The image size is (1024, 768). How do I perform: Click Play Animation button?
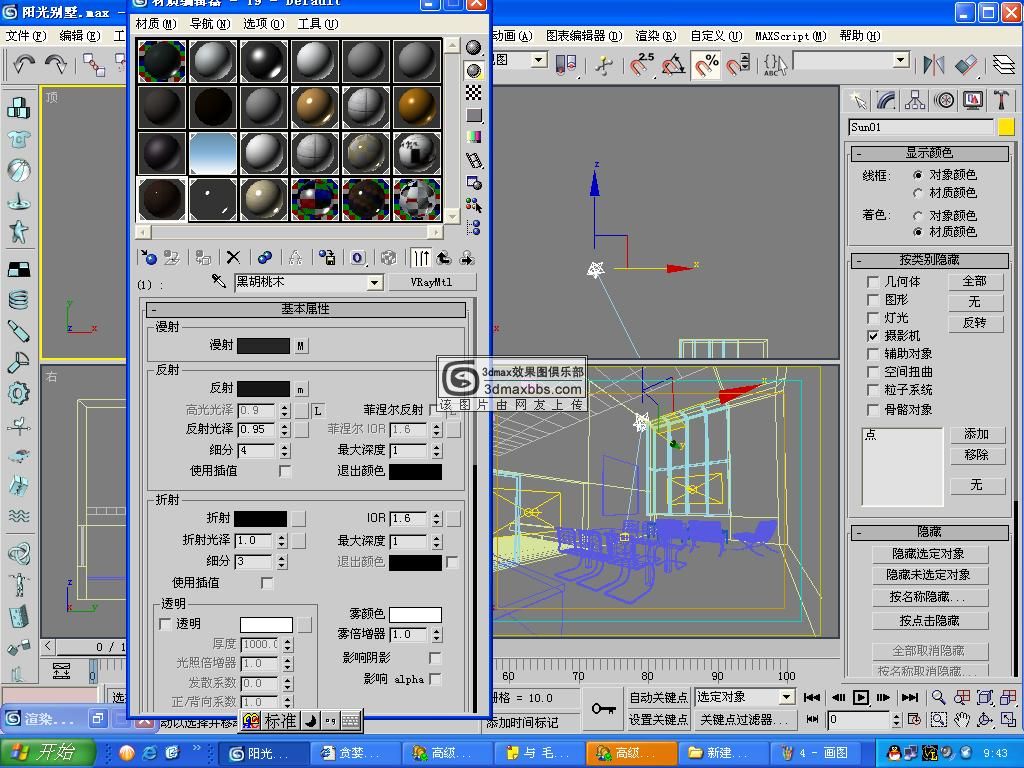[861, 697]
